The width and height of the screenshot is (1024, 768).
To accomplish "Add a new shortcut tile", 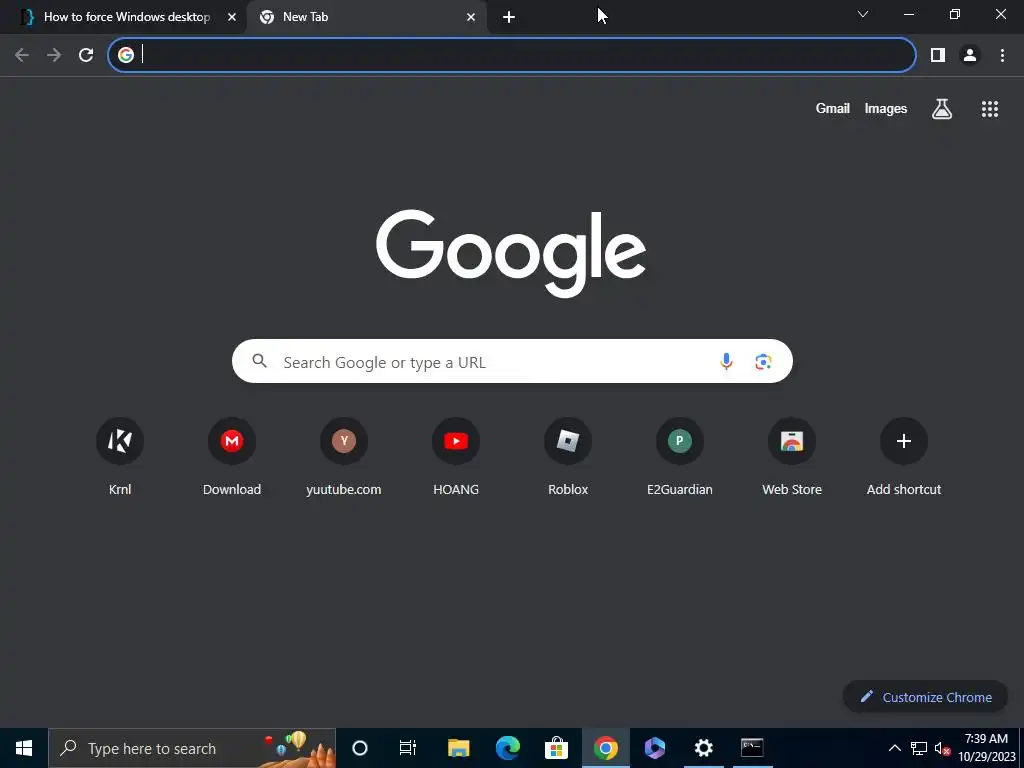I will point(903,457).
